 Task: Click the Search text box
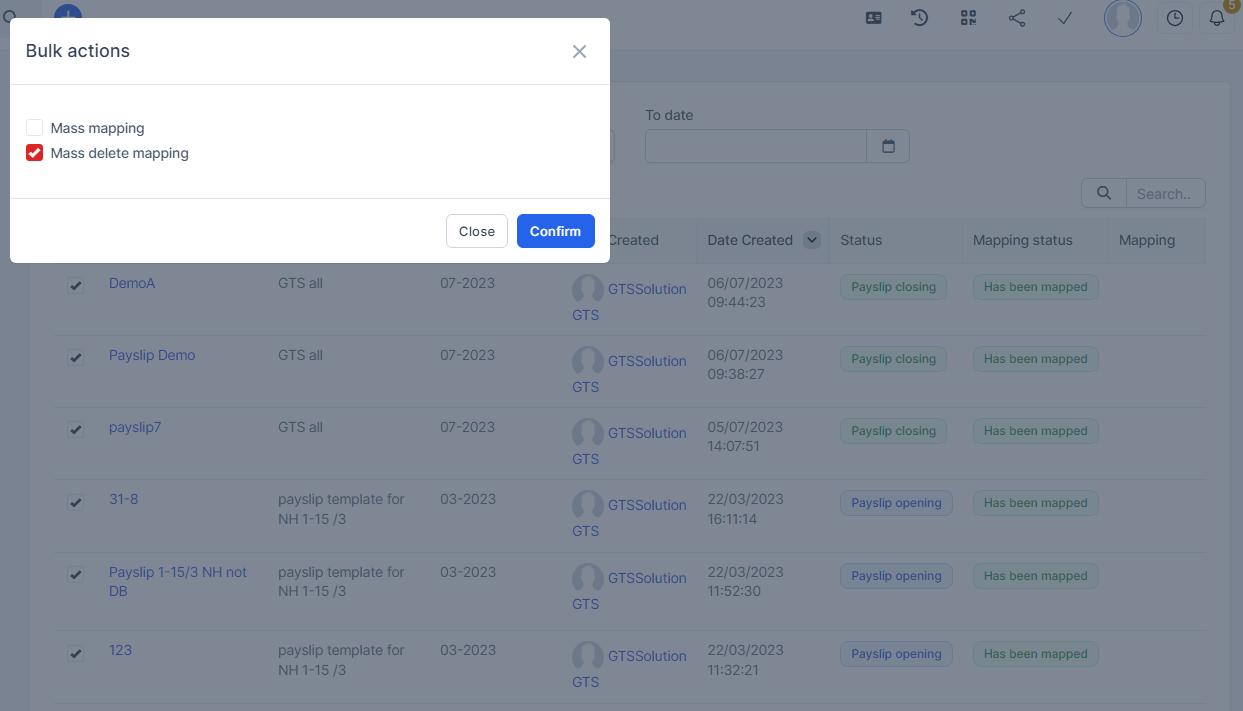pos(1165,194)
